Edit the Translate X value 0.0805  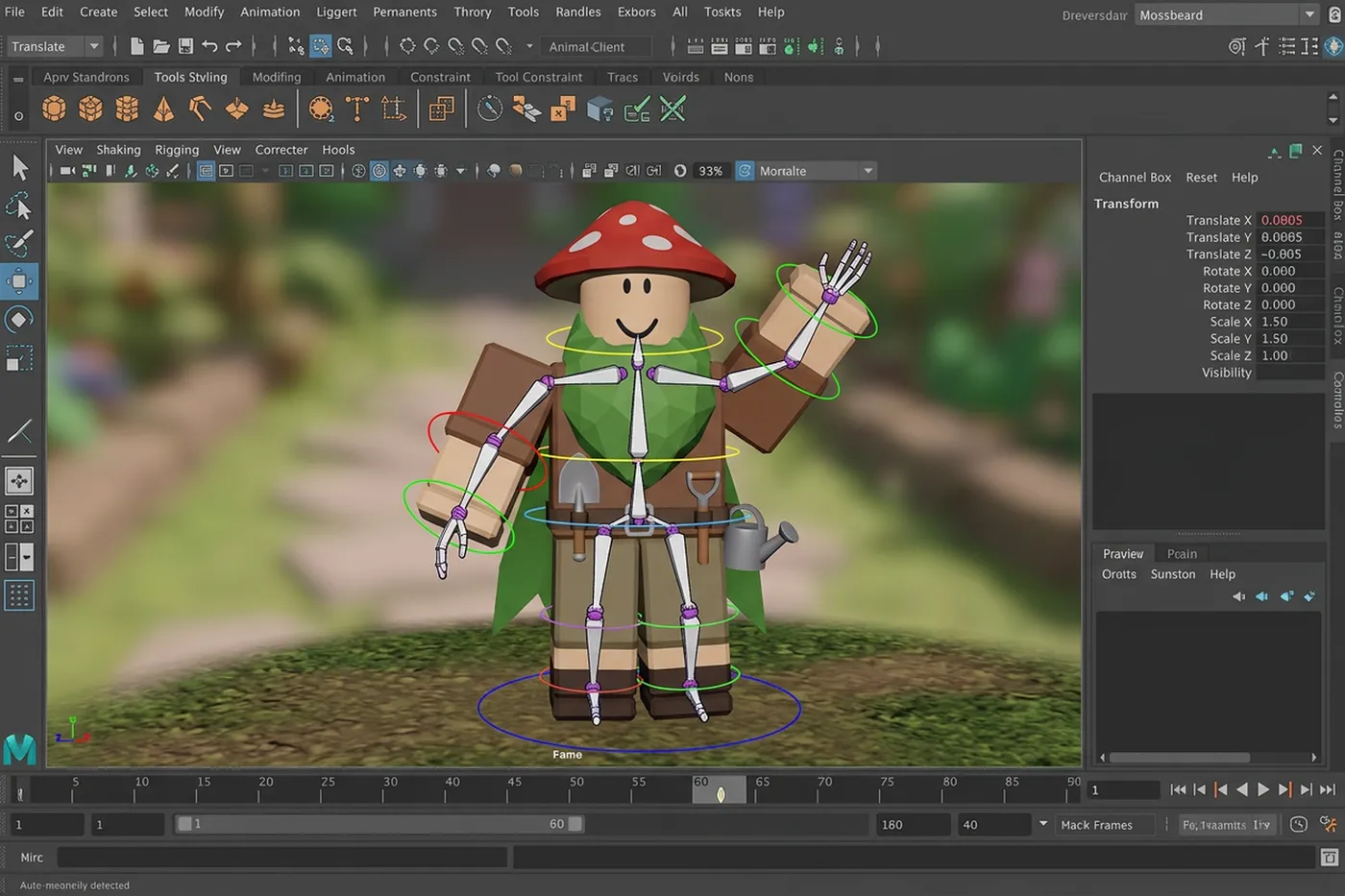point(1291,220)
